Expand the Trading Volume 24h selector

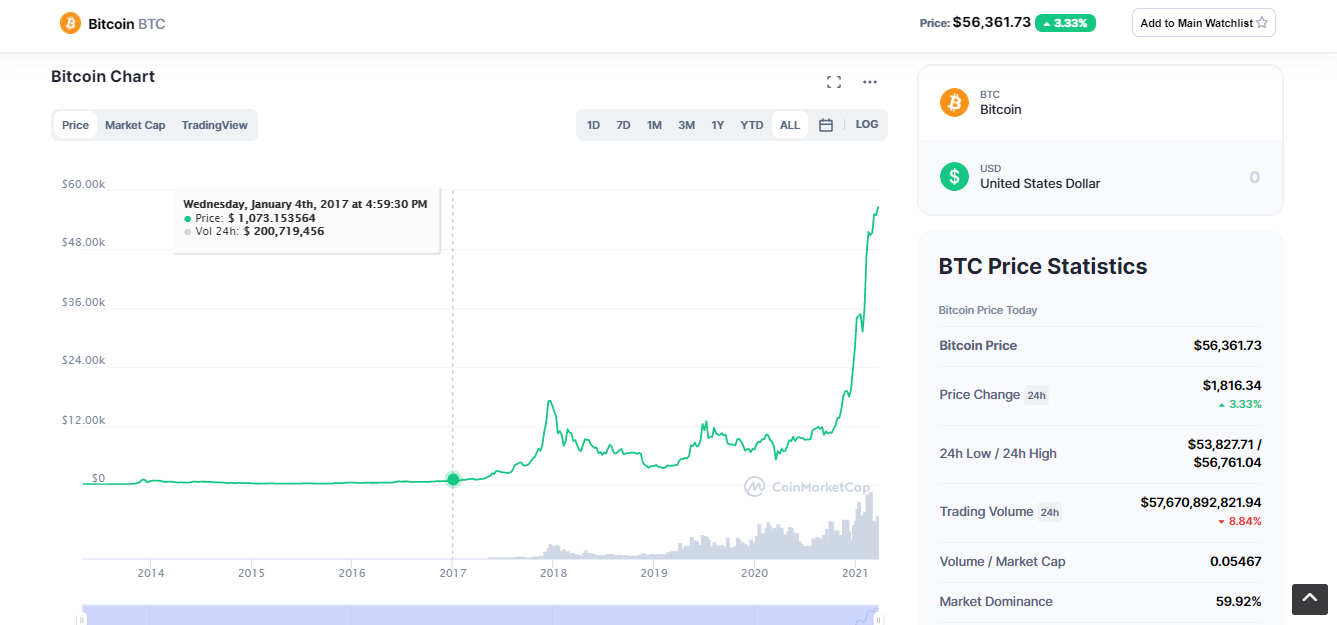tap(1049, 512)
